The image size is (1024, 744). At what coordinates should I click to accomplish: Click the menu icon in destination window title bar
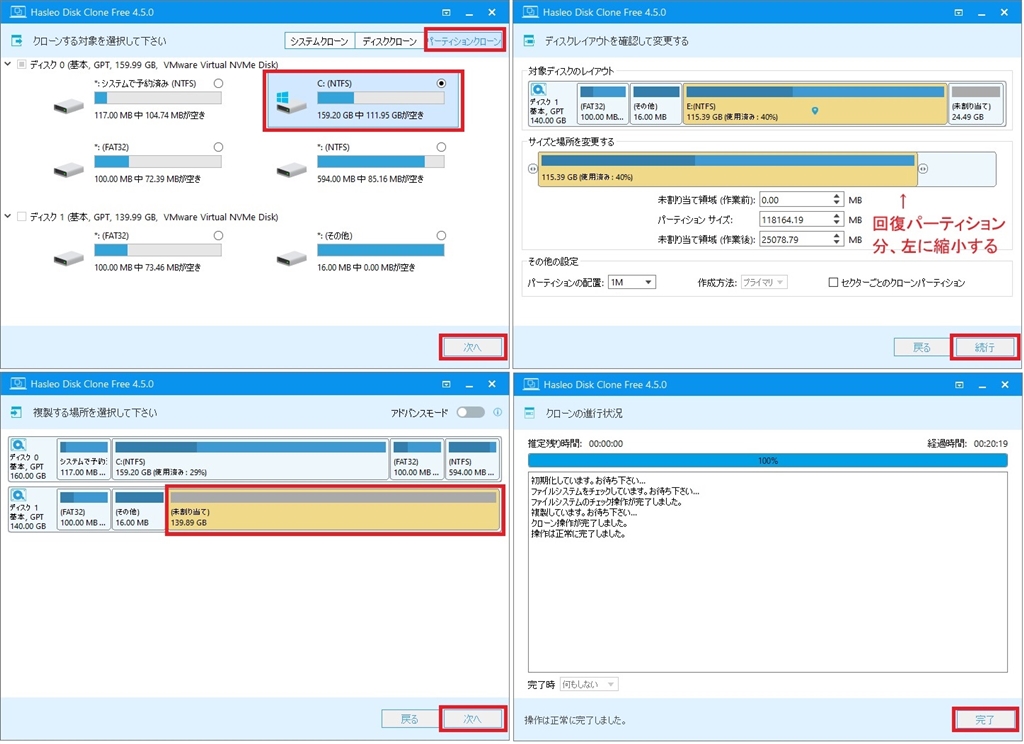[x=446, y=384]
